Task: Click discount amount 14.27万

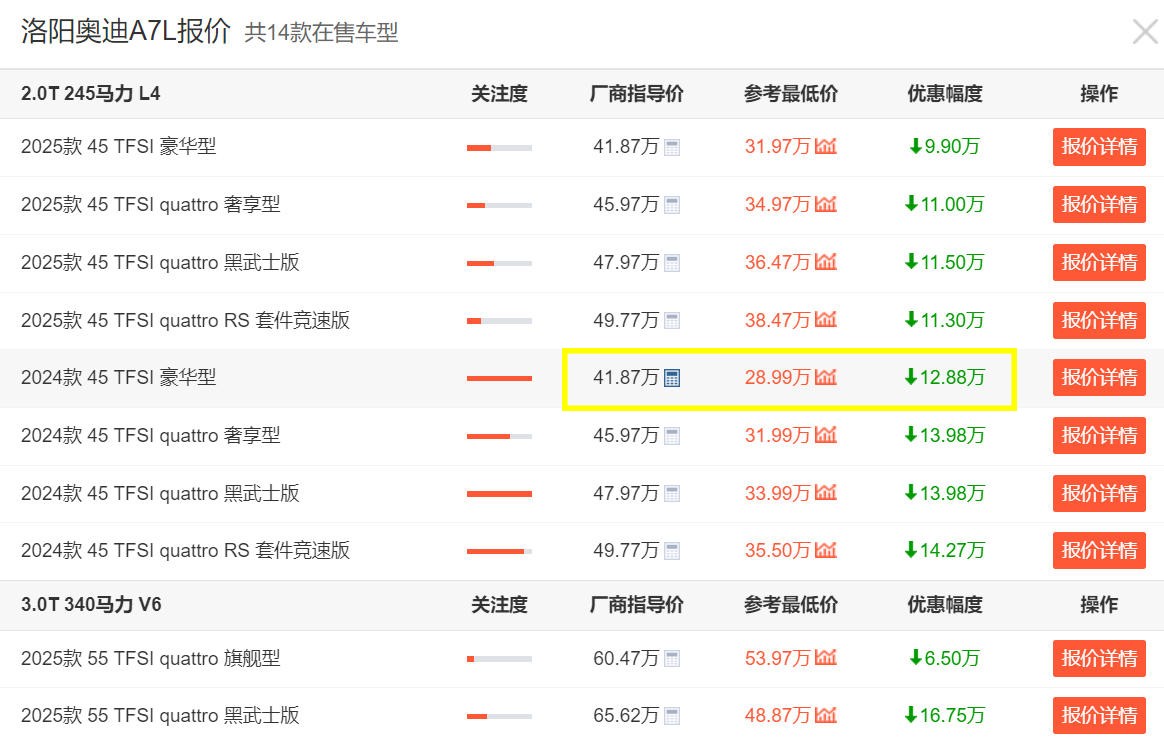Action: click(945, 550)
